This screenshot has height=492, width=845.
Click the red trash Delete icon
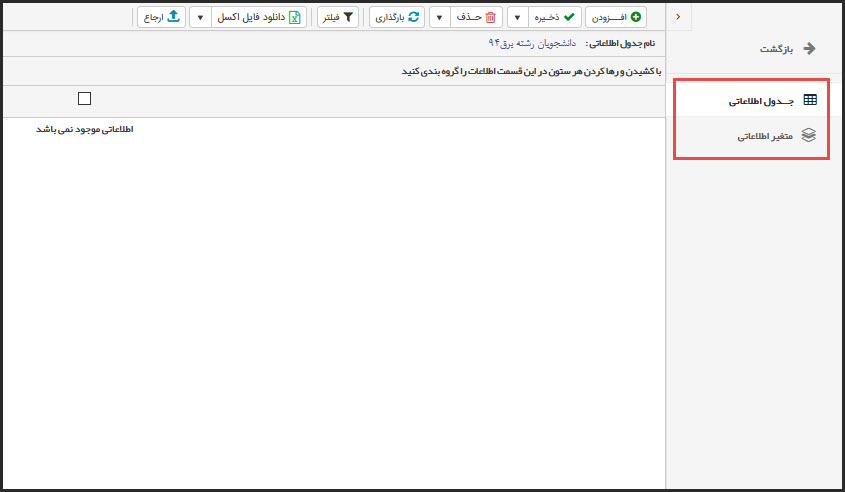coord(490,17)
